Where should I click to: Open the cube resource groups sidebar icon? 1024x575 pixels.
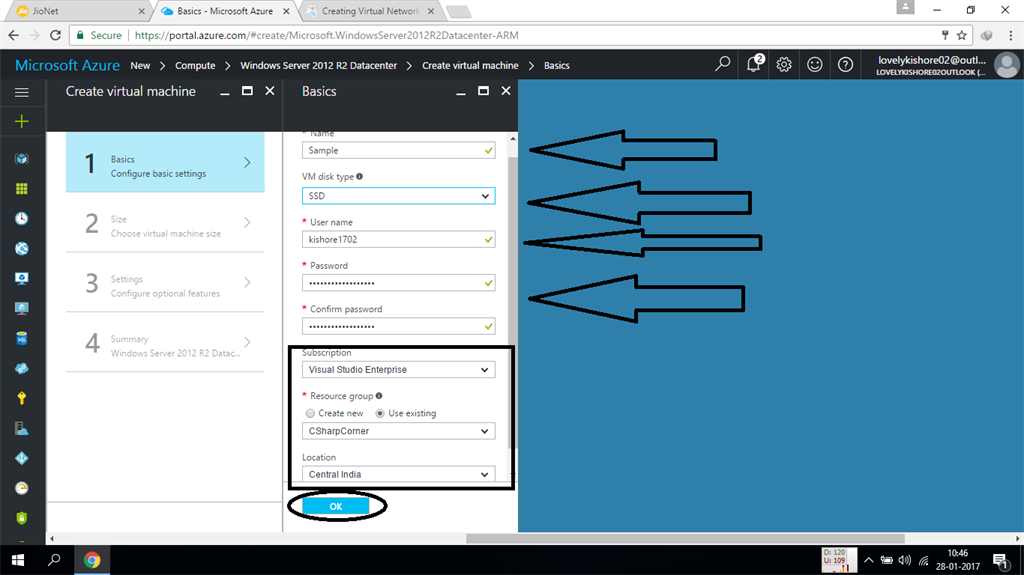point(22,159)
